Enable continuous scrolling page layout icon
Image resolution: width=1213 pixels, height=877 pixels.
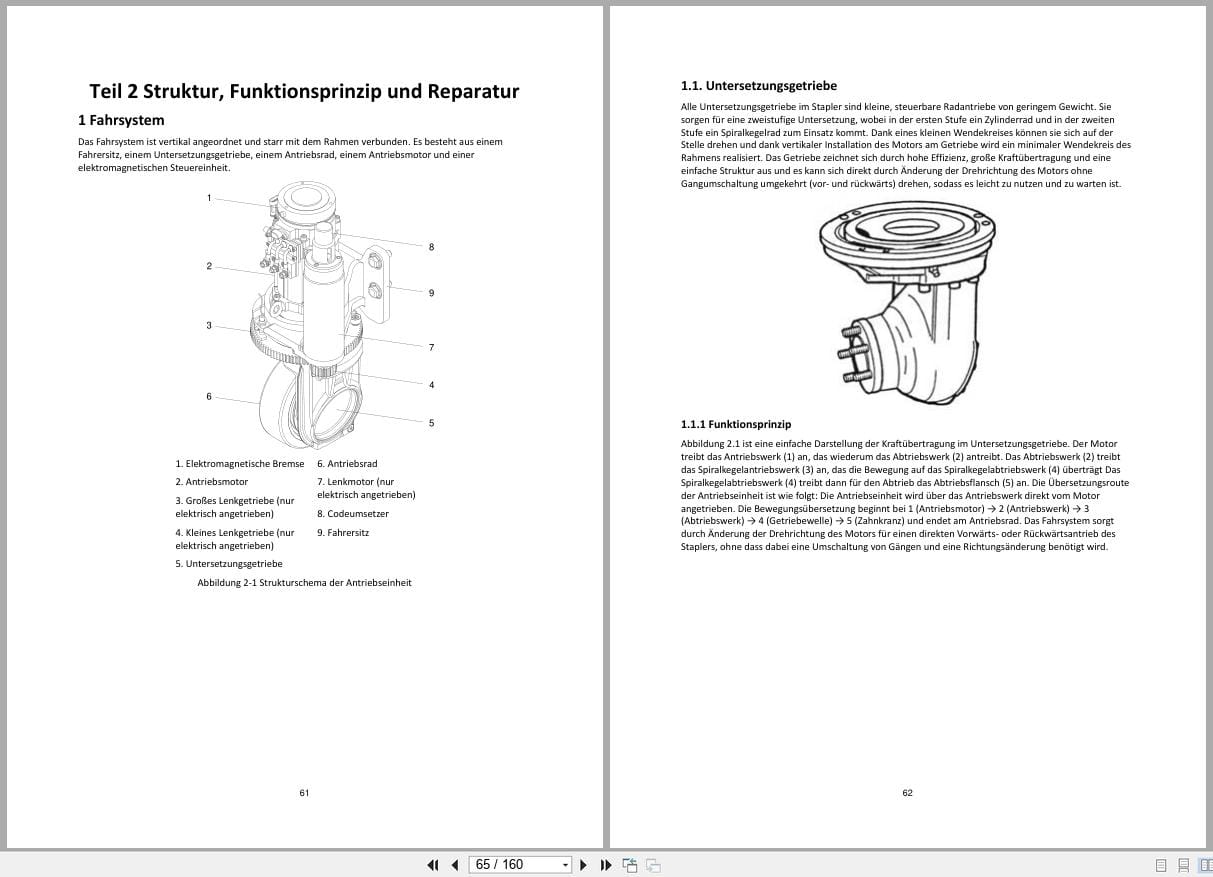pos(1184,864)
